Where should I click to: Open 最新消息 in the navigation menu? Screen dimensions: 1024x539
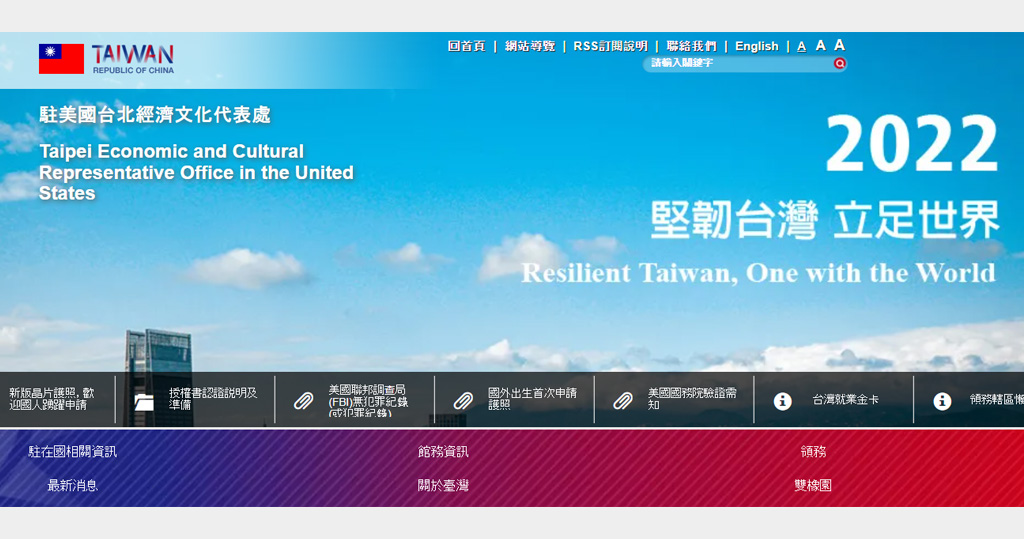click(73, 486)
